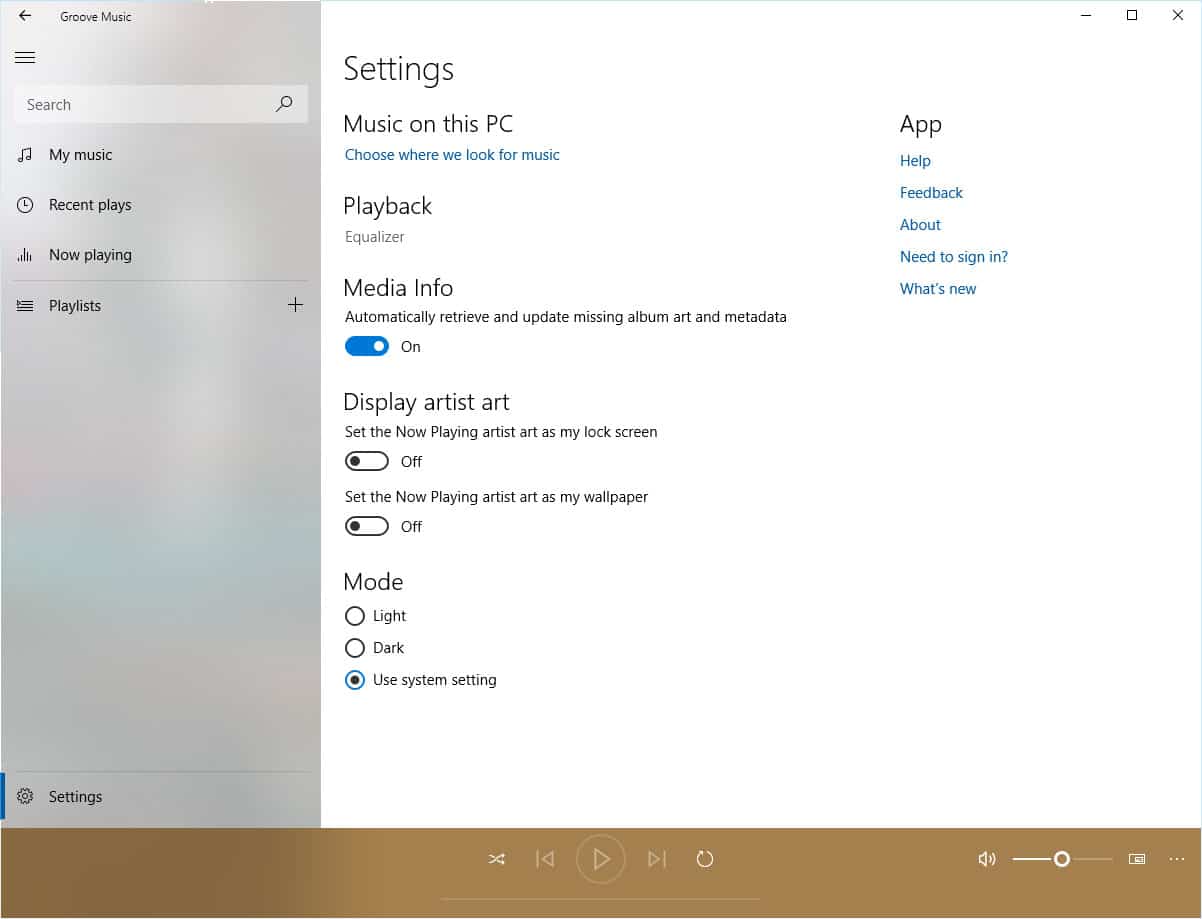
Task: Click Choose where we look for music
Action: 452,155
